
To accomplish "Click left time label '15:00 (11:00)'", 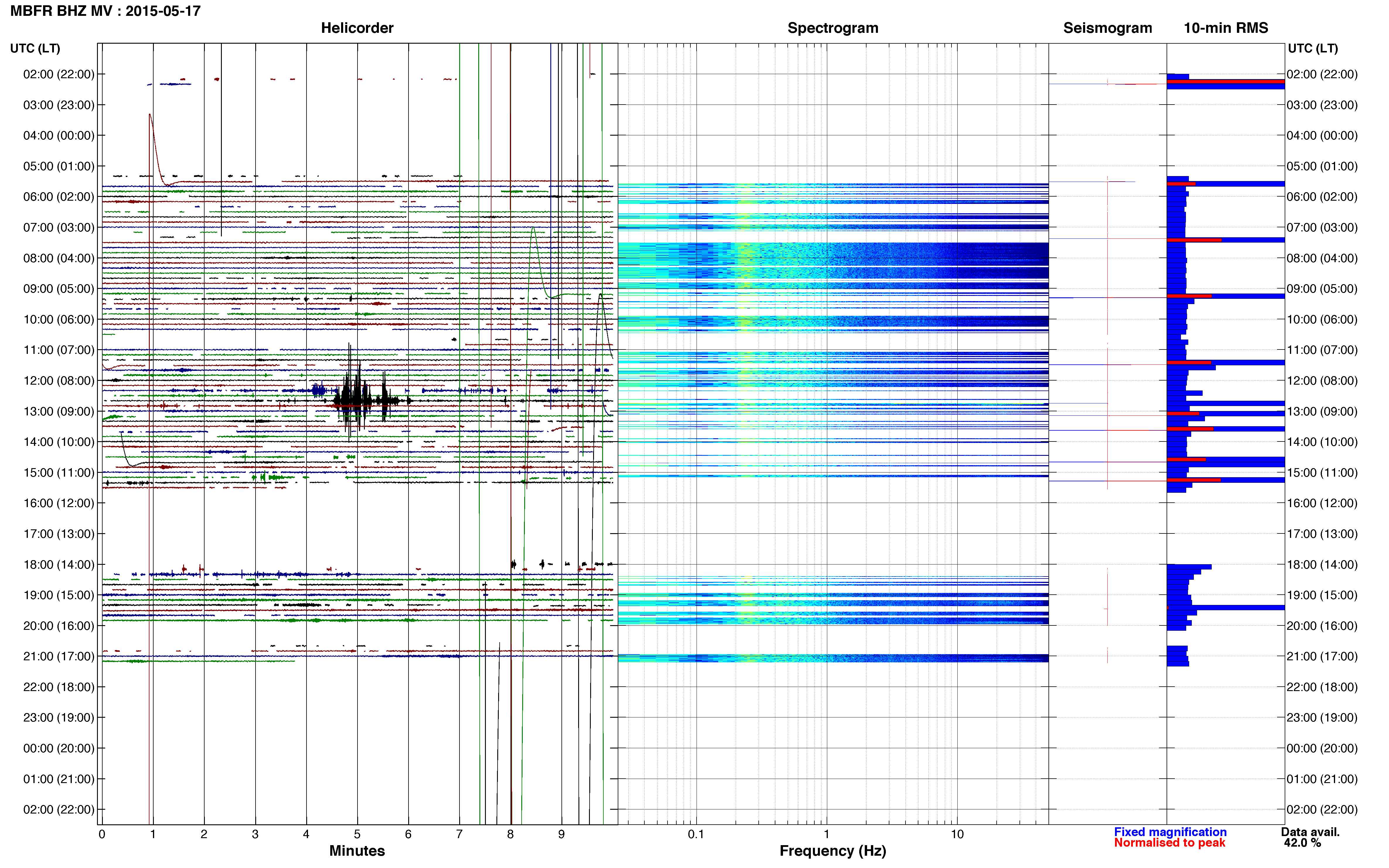I will click(x=59, y=473).
